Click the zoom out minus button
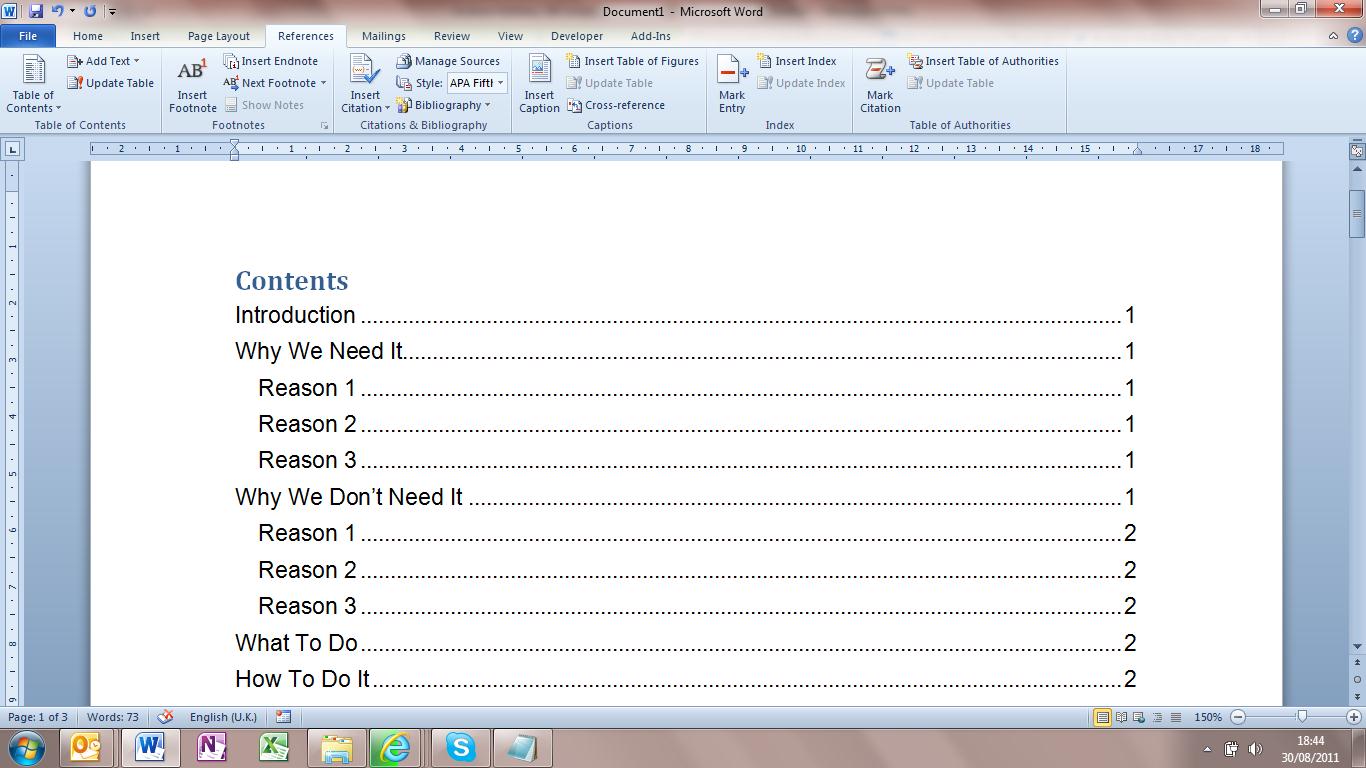 (1238, 717)
